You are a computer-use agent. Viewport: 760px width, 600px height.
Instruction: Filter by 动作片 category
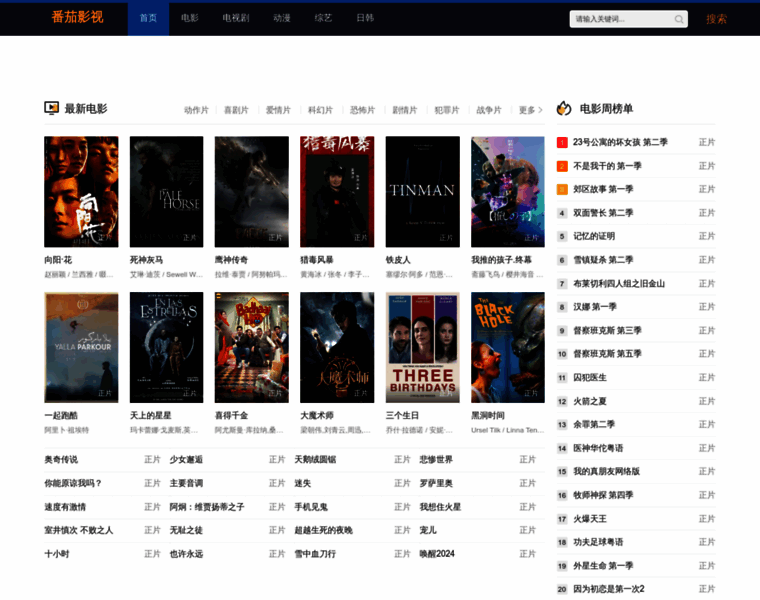[196, 111]
